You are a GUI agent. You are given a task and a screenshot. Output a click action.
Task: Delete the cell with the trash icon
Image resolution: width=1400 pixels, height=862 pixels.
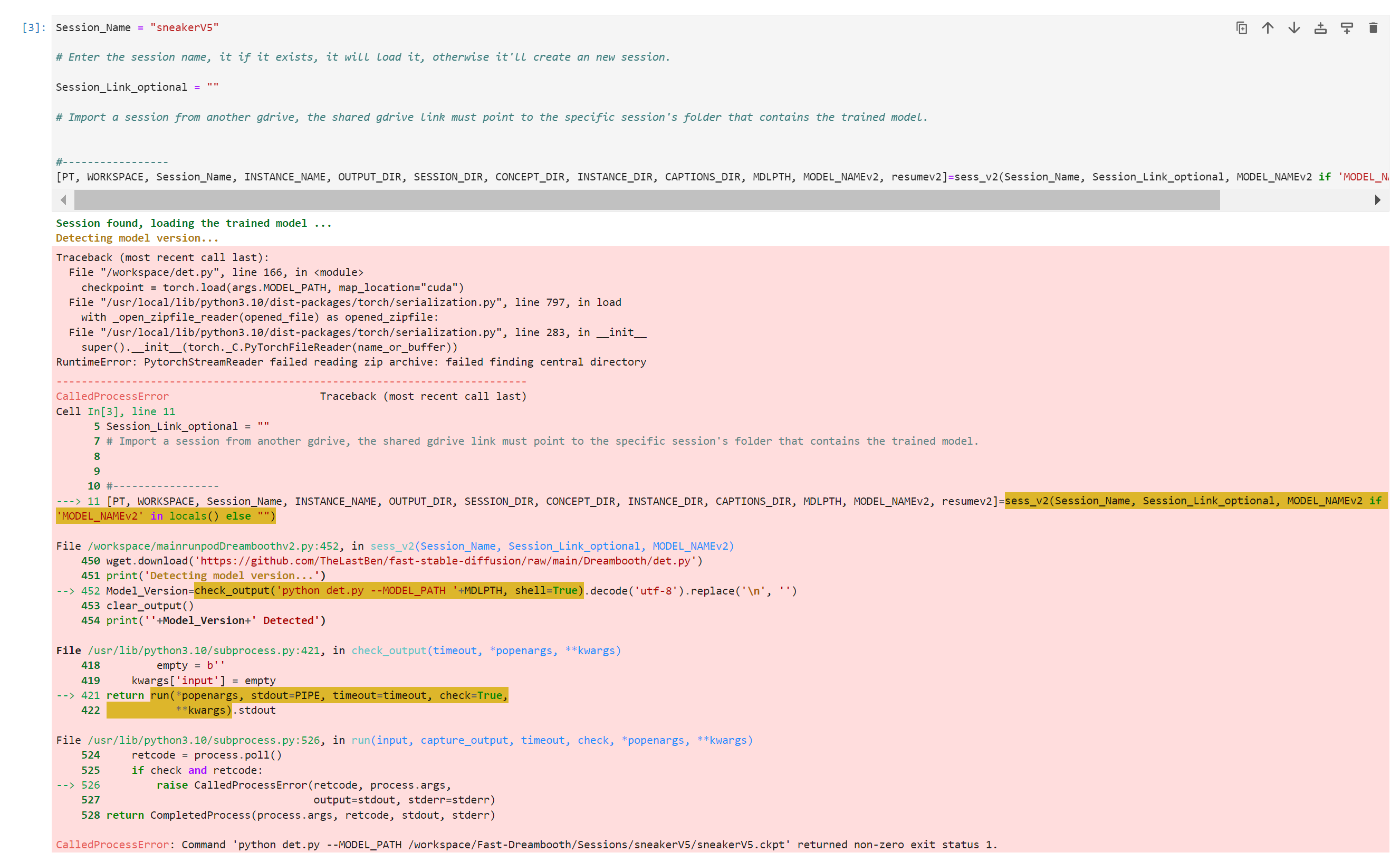click(x=1373, y=27)
